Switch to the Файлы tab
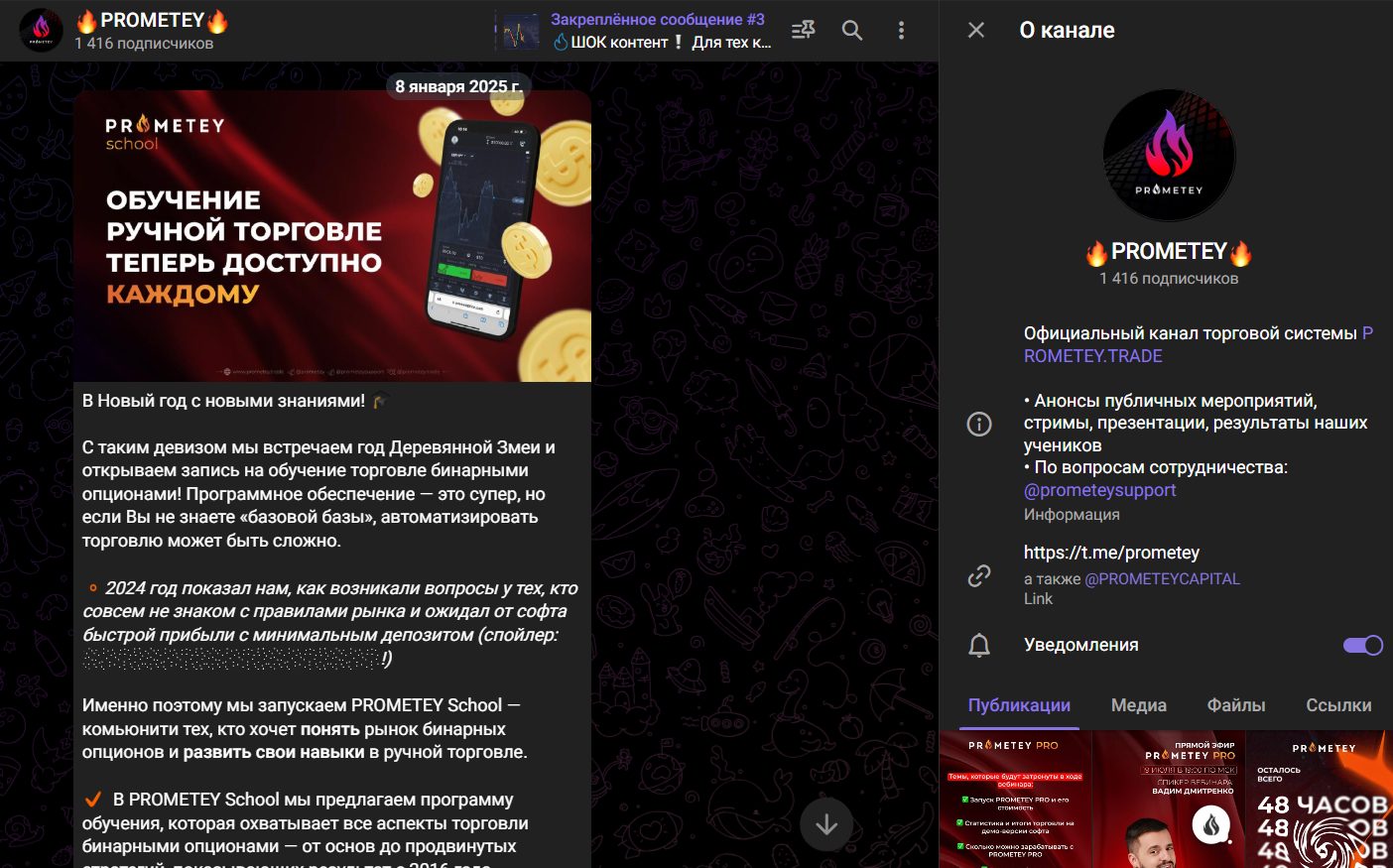Viewport: 1393px width, 868px height. click(1235, 705)
